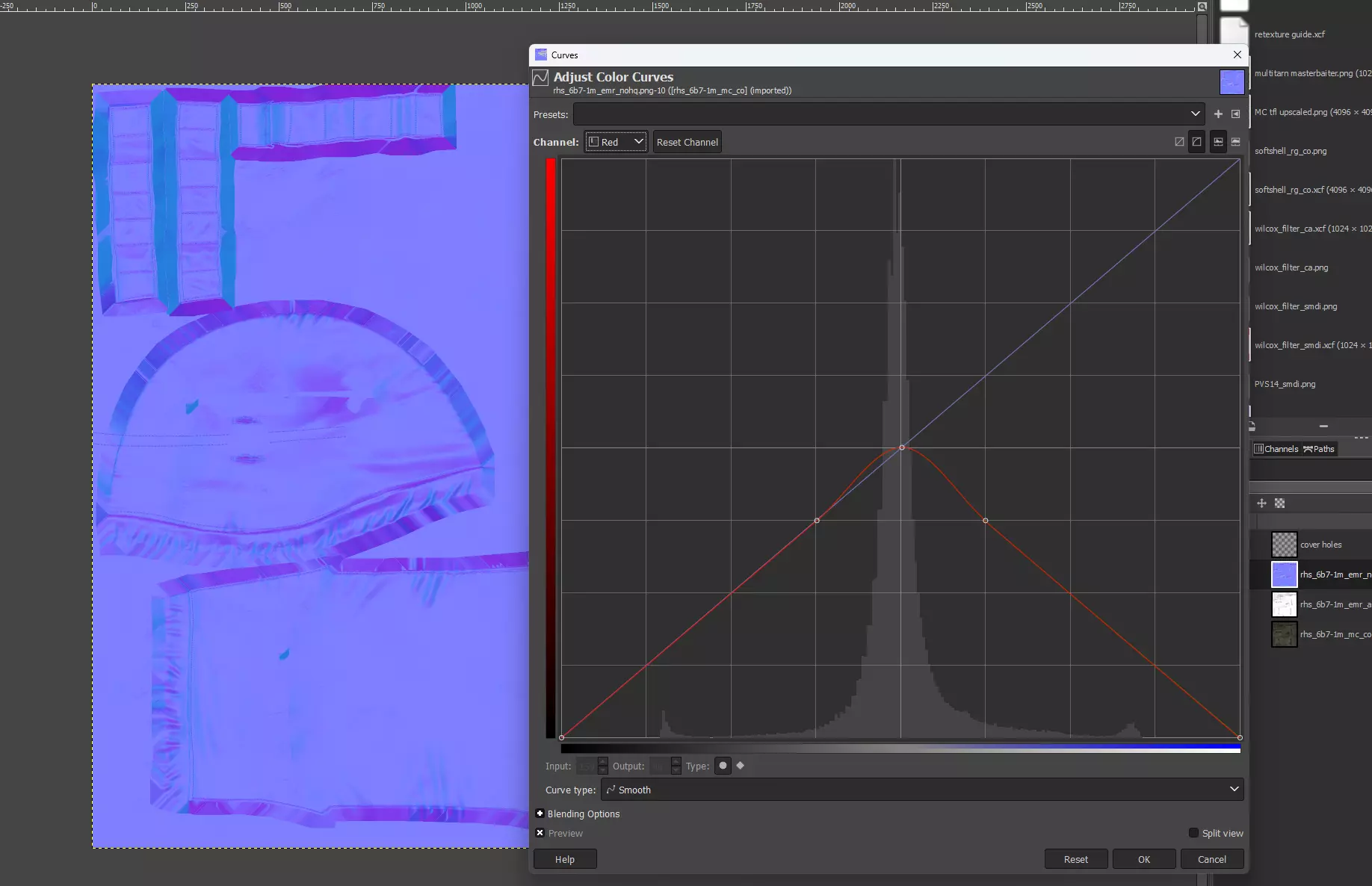The height and width of the screenshot is (886, 1372).
Task: Select the cover holes layer thumbnail
Action: pyautogui.click(x=1284, y=545)
